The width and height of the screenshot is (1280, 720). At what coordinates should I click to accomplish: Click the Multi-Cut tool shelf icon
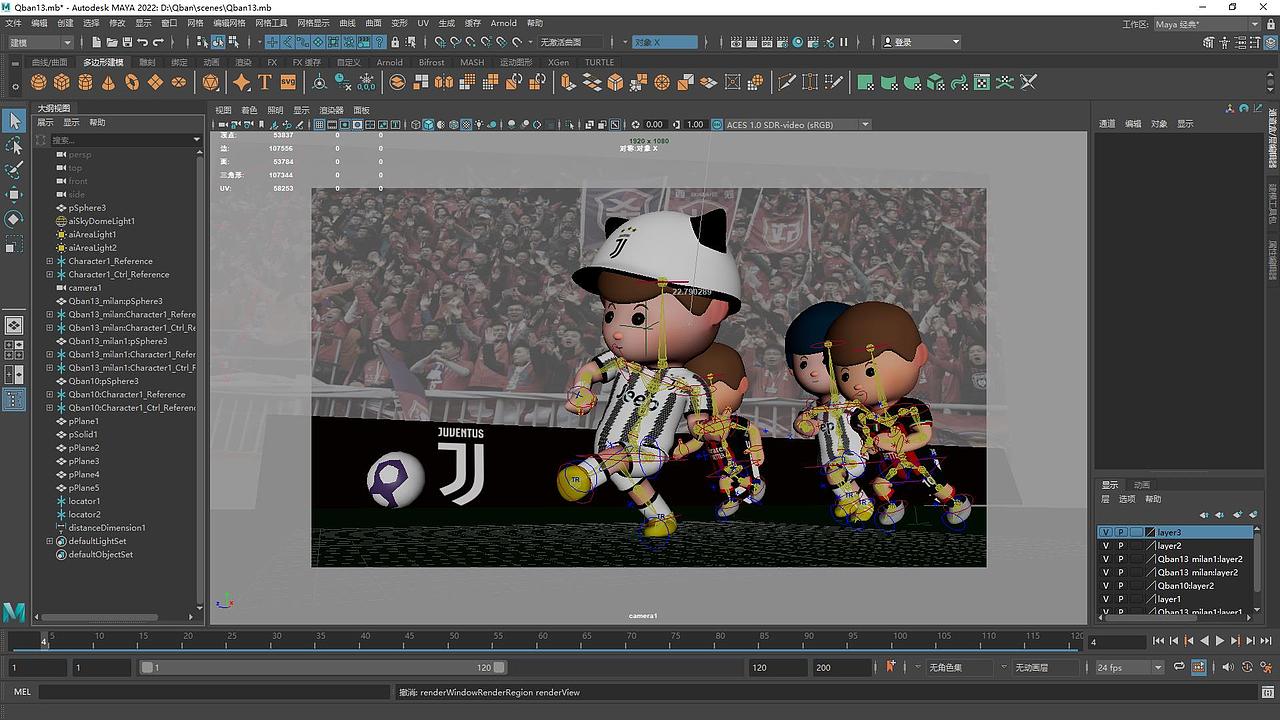(x=787, y=82)
